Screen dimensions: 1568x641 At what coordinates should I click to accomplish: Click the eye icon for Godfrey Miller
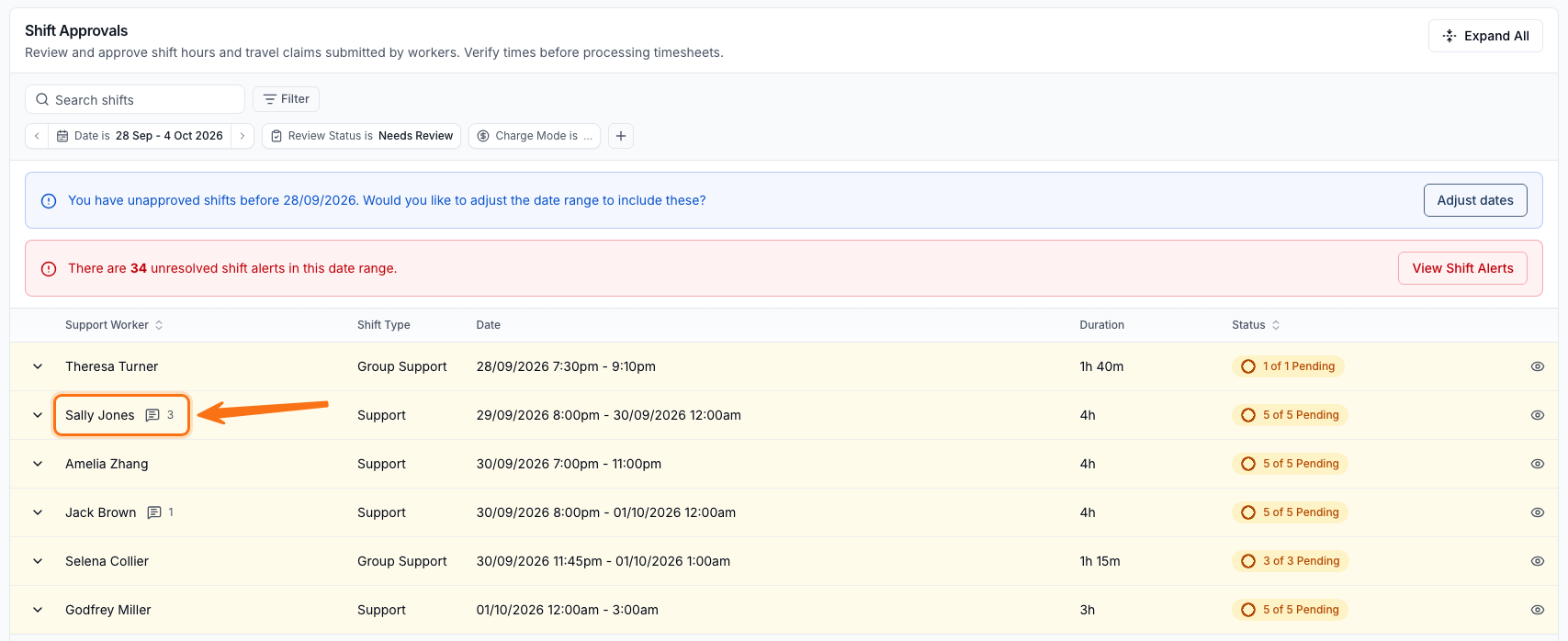point(1538,610)
